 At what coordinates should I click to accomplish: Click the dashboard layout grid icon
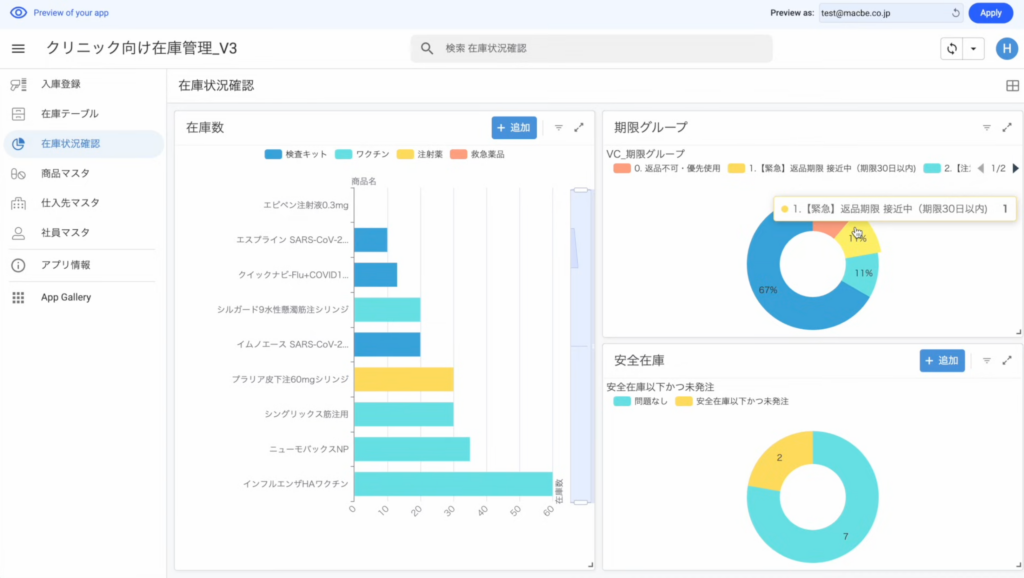(1012, 86)
